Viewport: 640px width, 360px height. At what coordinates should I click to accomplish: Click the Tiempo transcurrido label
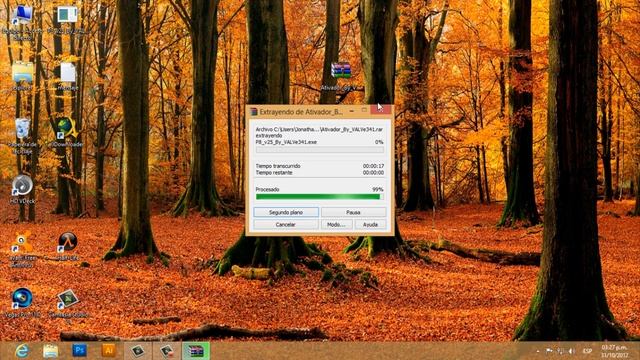point(278,166)
